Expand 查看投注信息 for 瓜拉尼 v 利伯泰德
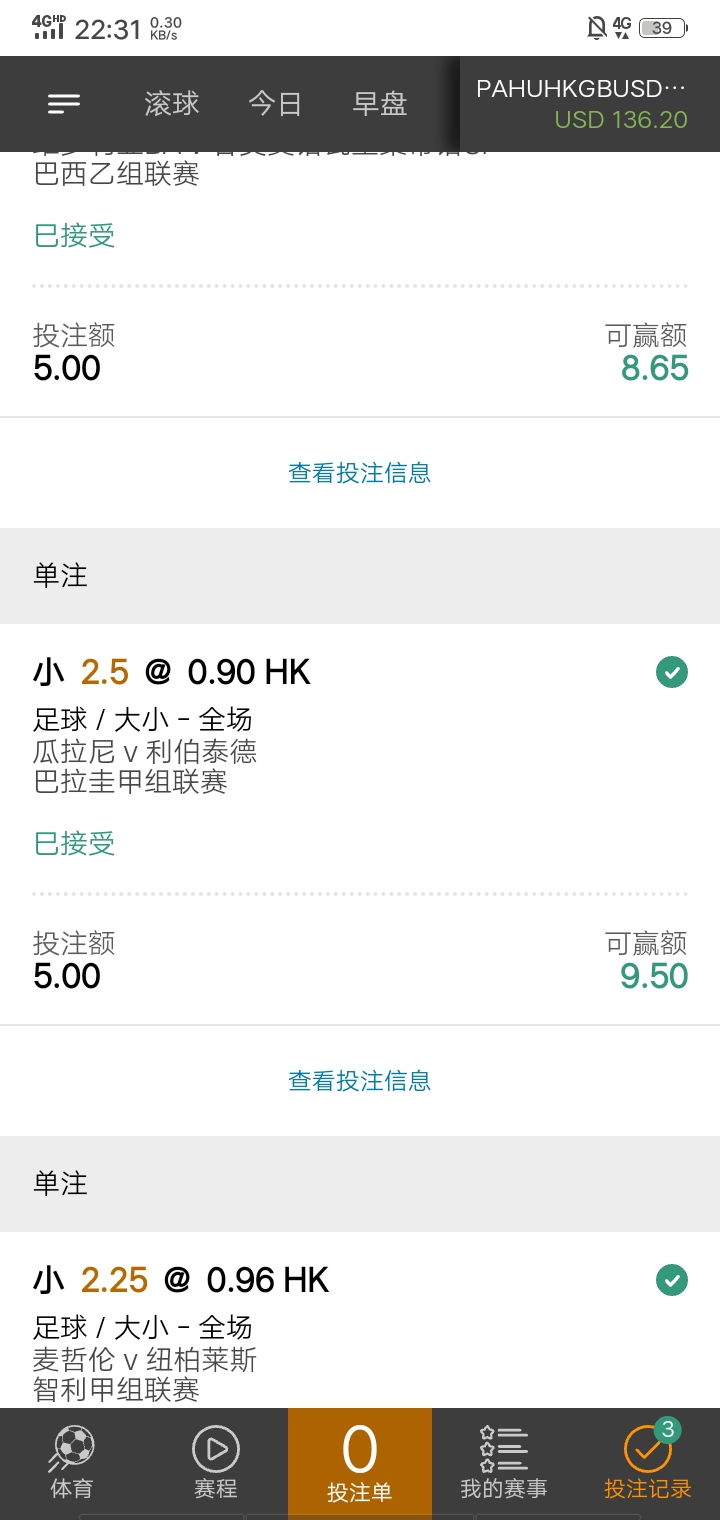 (x=360, y=1080)
